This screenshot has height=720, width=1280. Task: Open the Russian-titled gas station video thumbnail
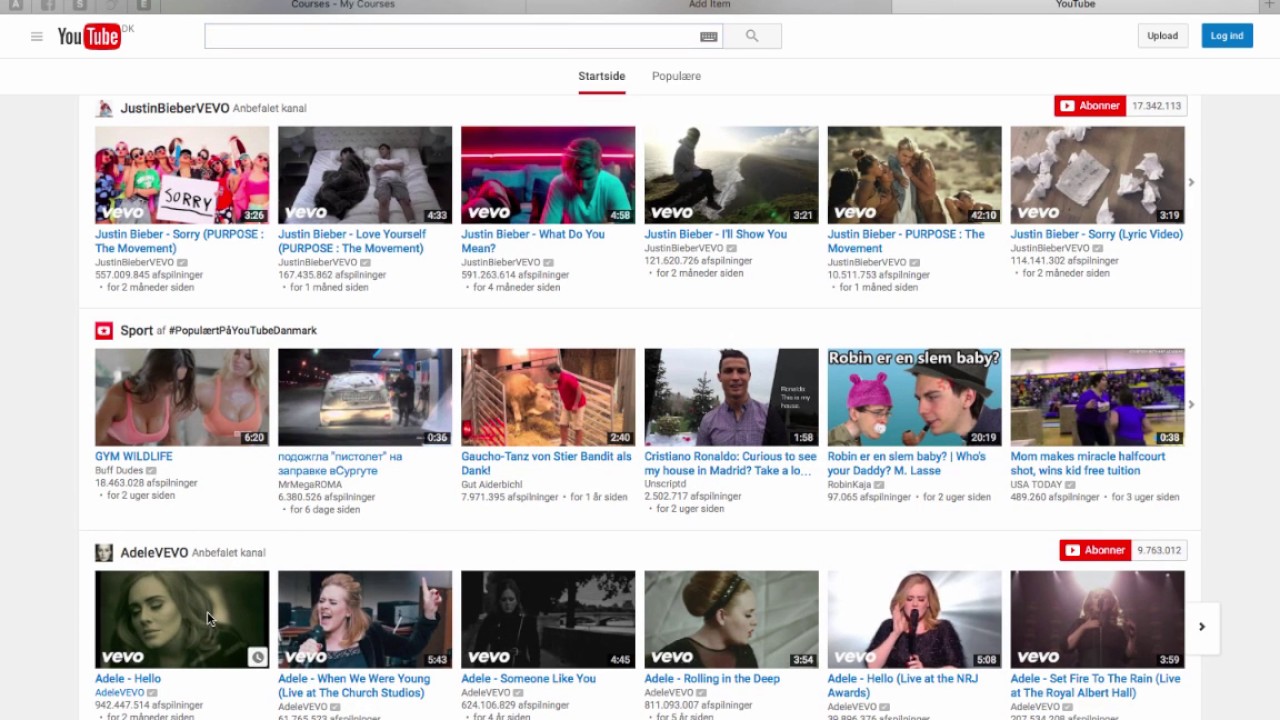(x=365, y=397)
